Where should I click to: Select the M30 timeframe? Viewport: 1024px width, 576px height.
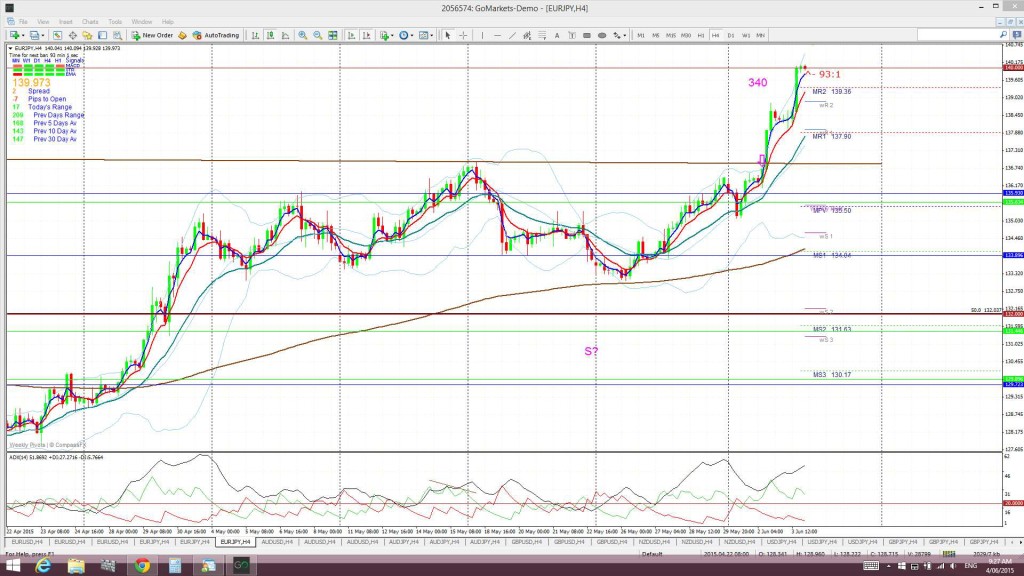pyautogui.click(x=686, y=35)
